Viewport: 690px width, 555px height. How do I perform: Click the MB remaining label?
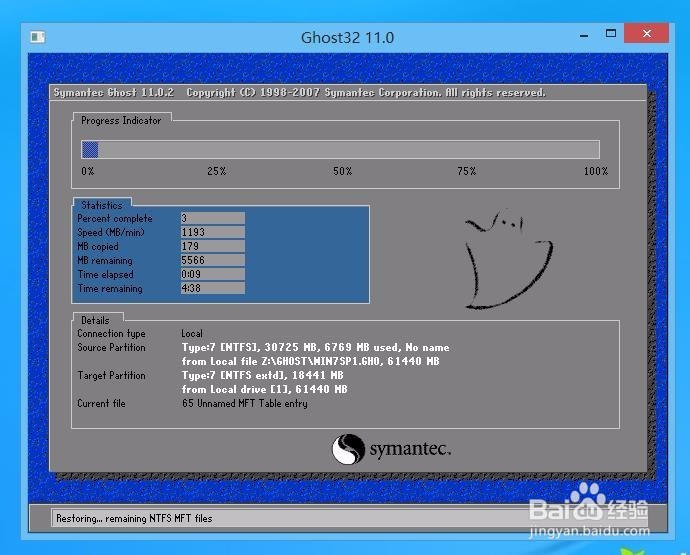[105, 261]
